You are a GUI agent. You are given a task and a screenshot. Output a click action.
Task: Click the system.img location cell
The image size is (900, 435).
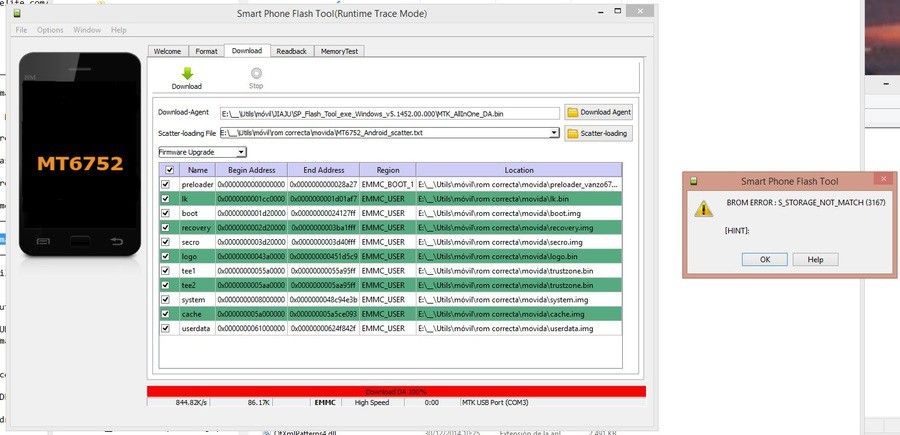tap(519, 300)
